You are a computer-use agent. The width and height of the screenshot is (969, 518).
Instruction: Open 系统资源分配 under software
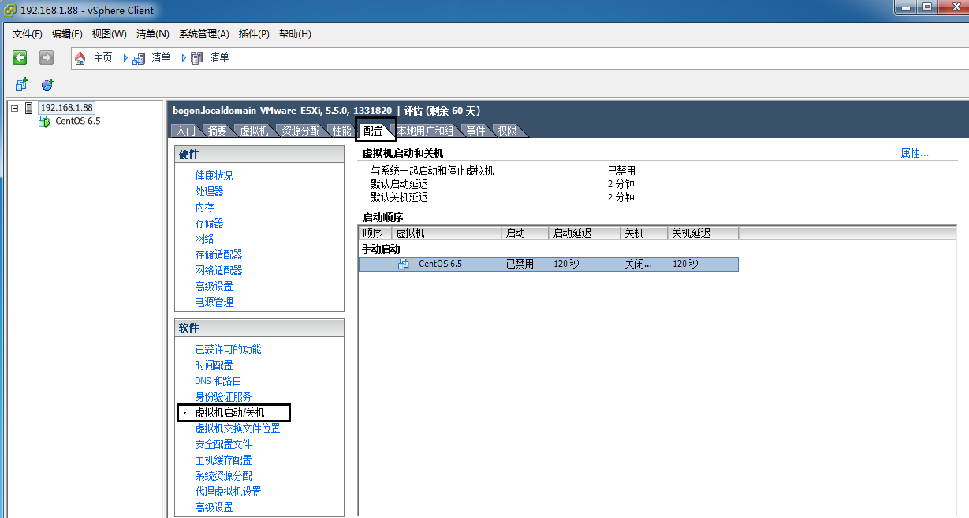224,476
